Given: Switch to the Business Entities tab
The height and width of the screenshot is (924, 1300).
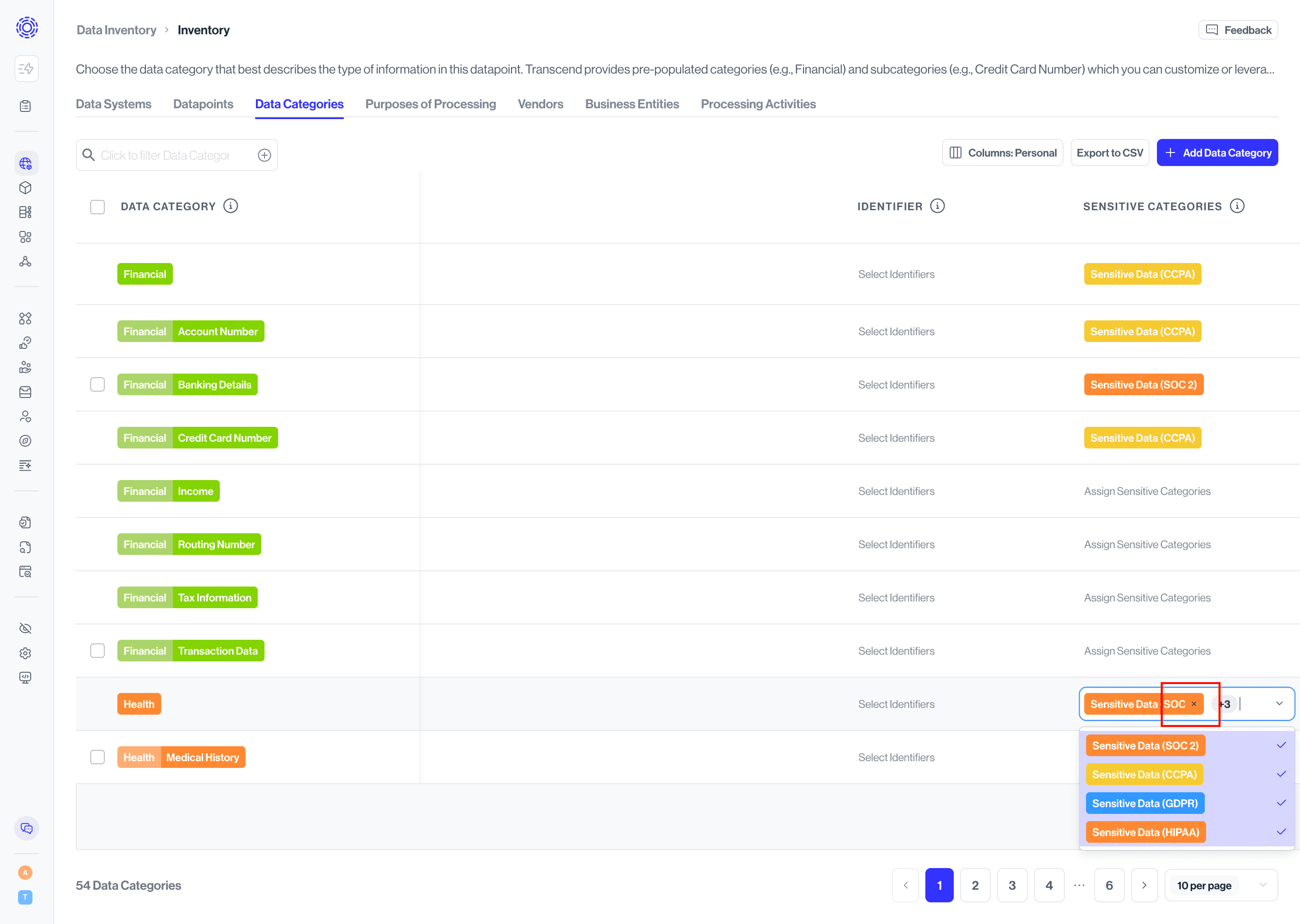Looking at the screenshot, I should [x=632, y=104].
